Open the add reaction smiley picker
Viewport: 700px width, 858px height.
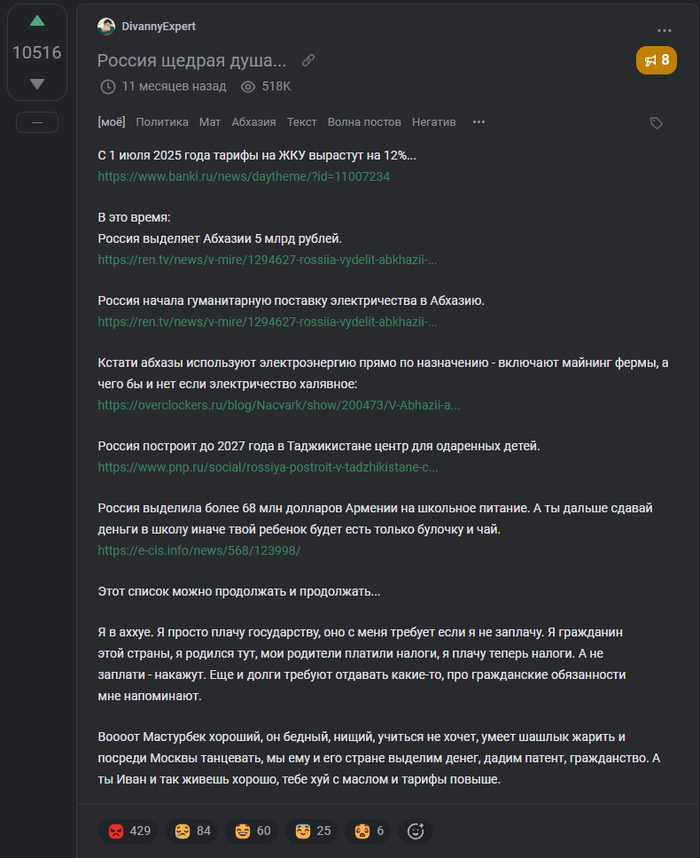pos(416,831)
